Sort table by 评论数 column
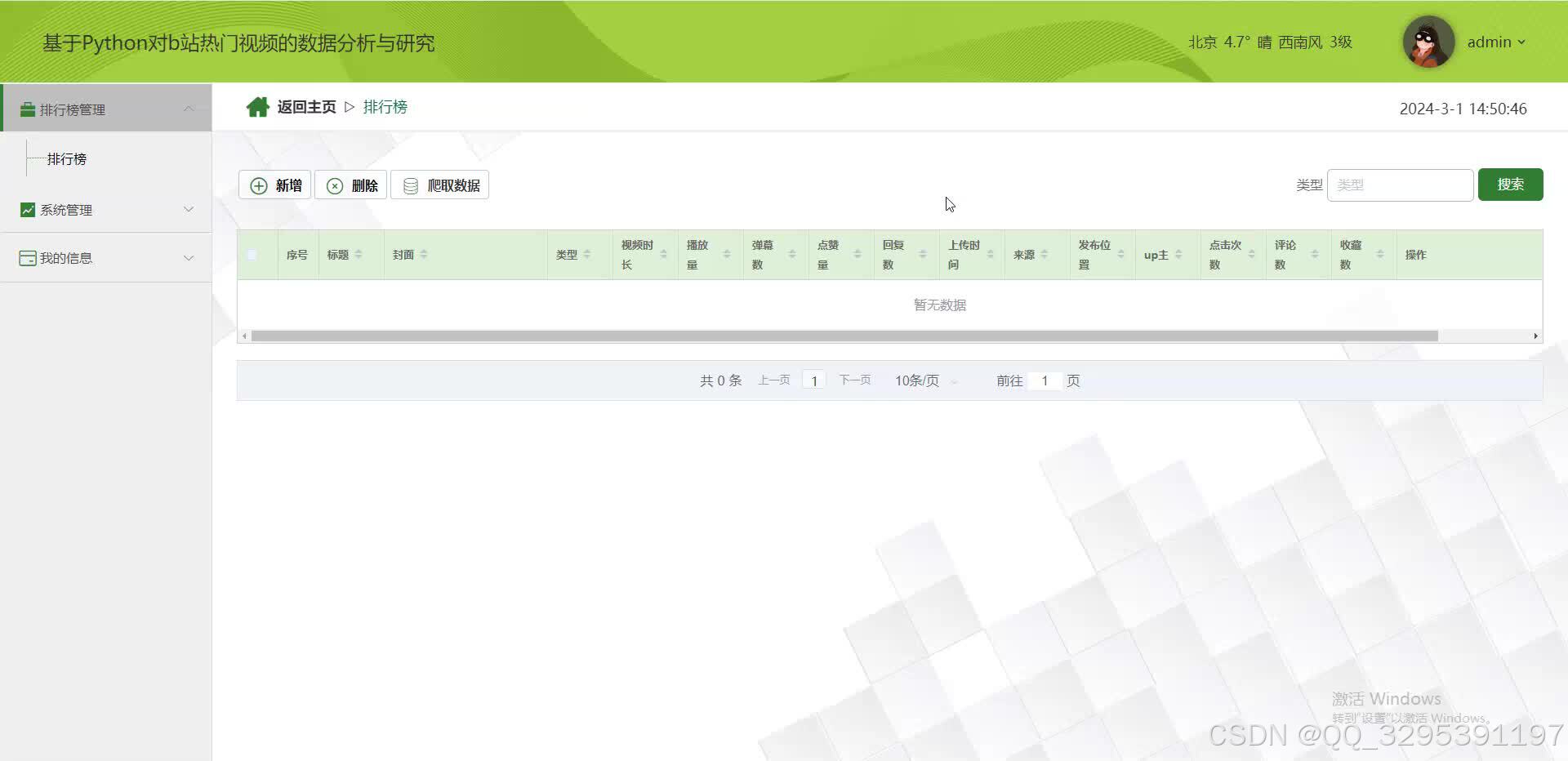1568x761 pixels. 1315,255
